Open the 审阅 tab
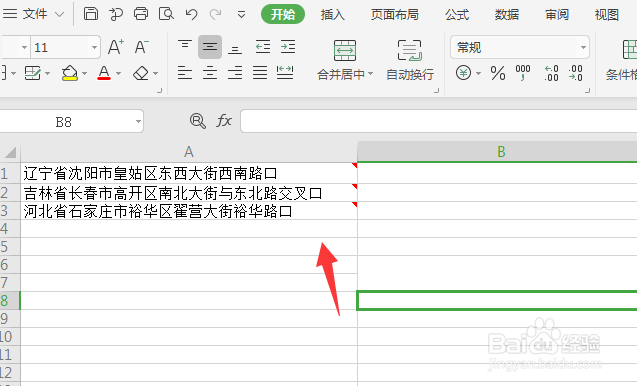Image resolution: width=637 pixels, height=386 pixels. (x=557, y=15)
